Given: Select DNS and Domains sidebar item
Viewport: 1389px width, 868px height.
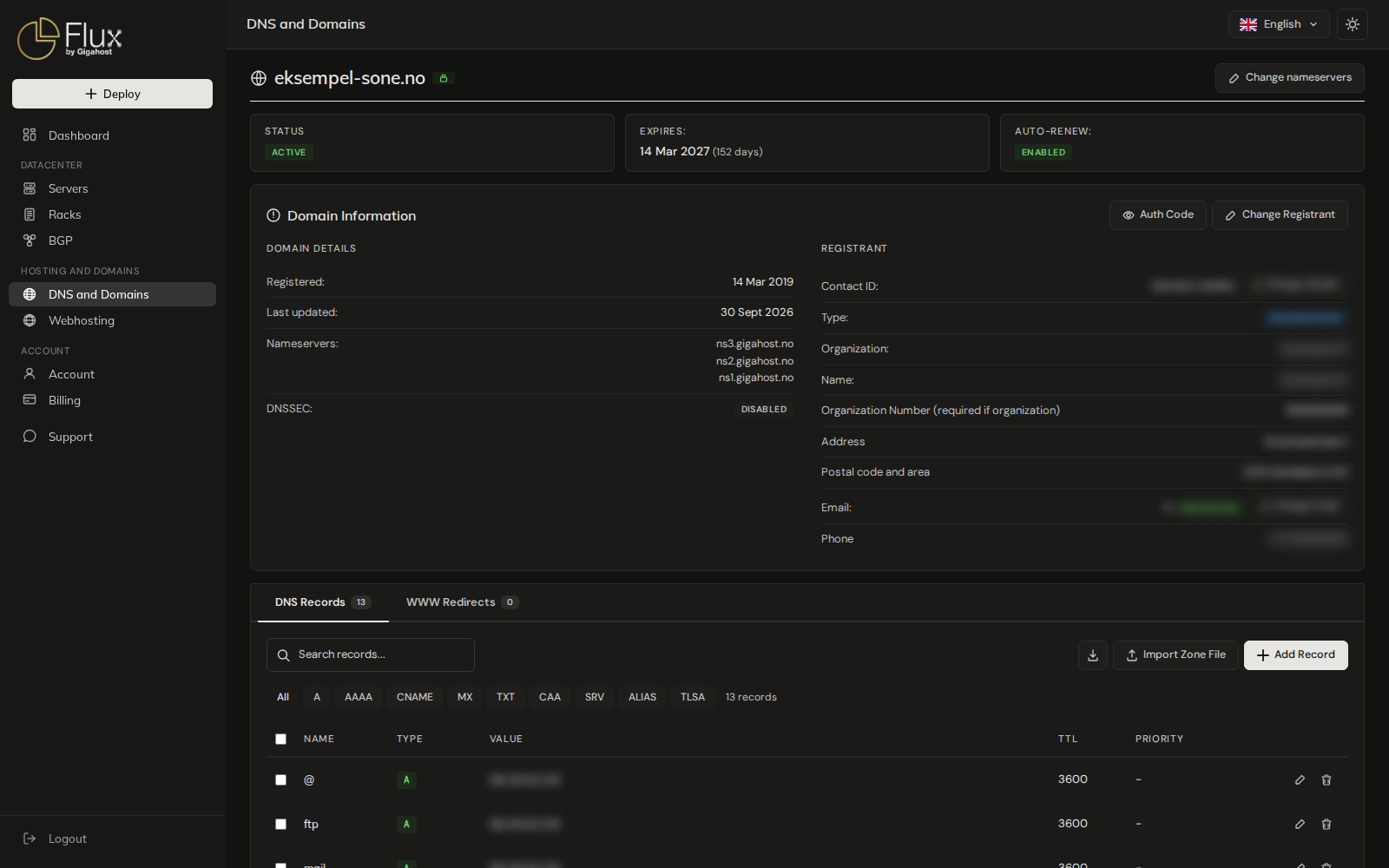Looking at the screenshot, I should [112, 294].
